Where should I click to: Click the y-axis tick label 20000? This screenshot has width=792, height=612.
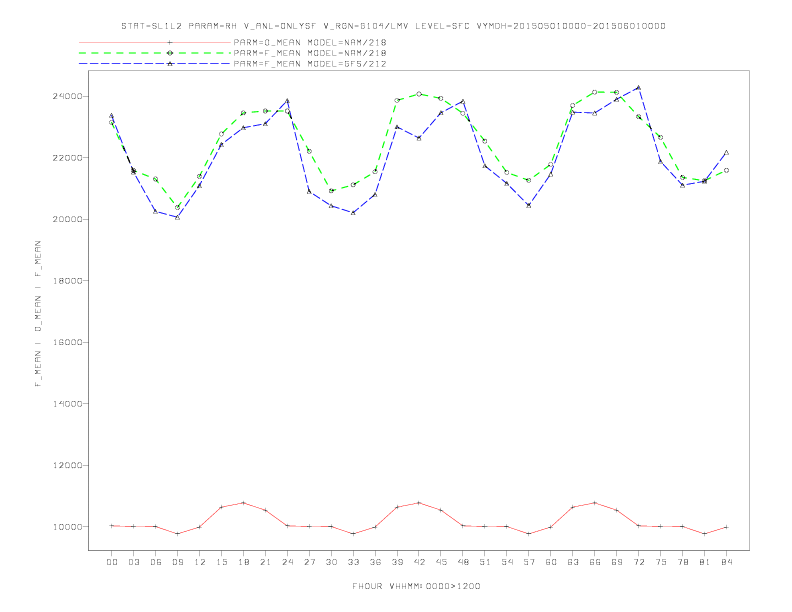(68, 220)
